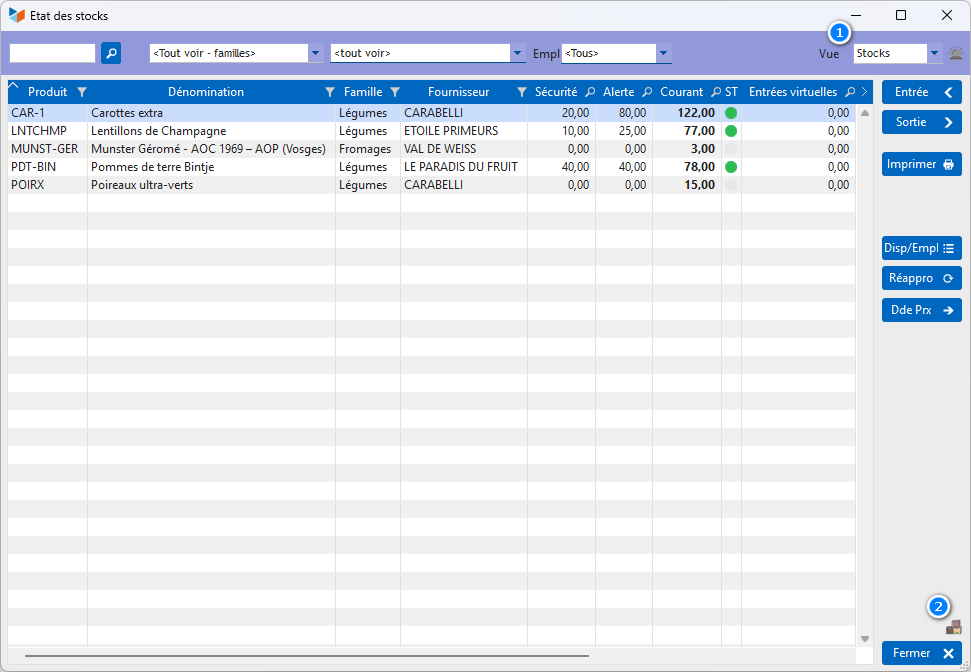Search in the Courant column magnifier
The height and width of the screenshot is (672, 971).
coord(716,92)
